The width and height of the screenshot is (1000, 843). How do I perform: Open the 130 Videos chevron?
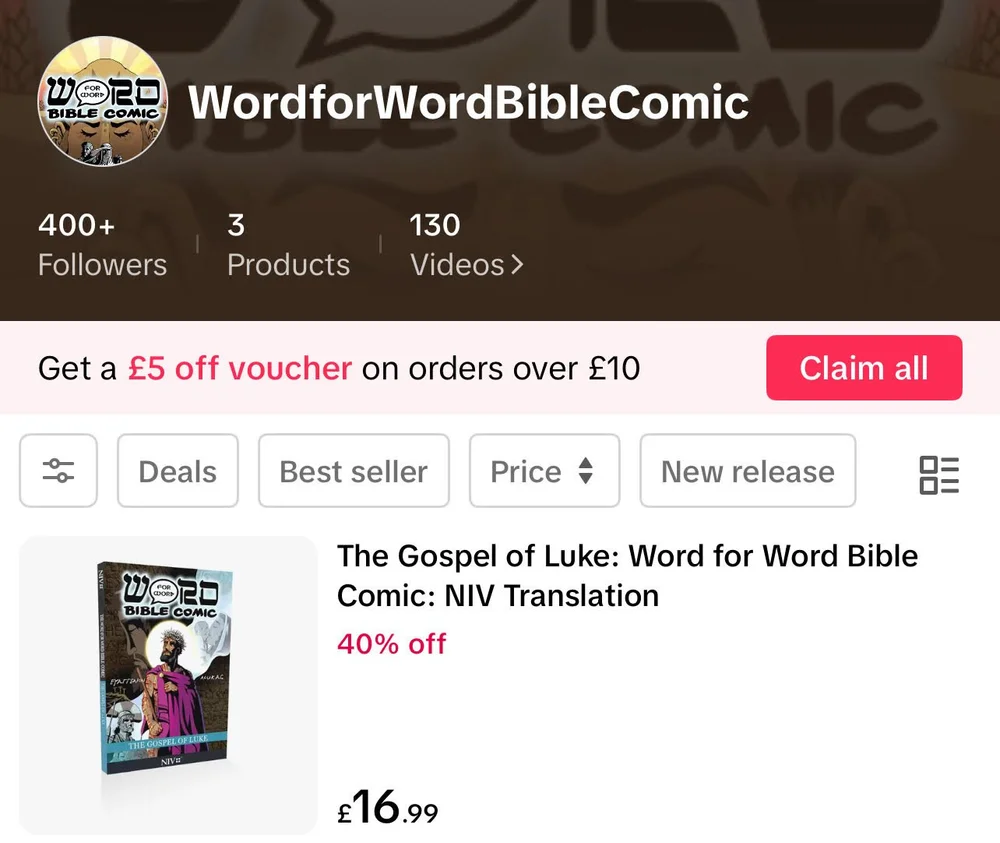coord(518,265)
